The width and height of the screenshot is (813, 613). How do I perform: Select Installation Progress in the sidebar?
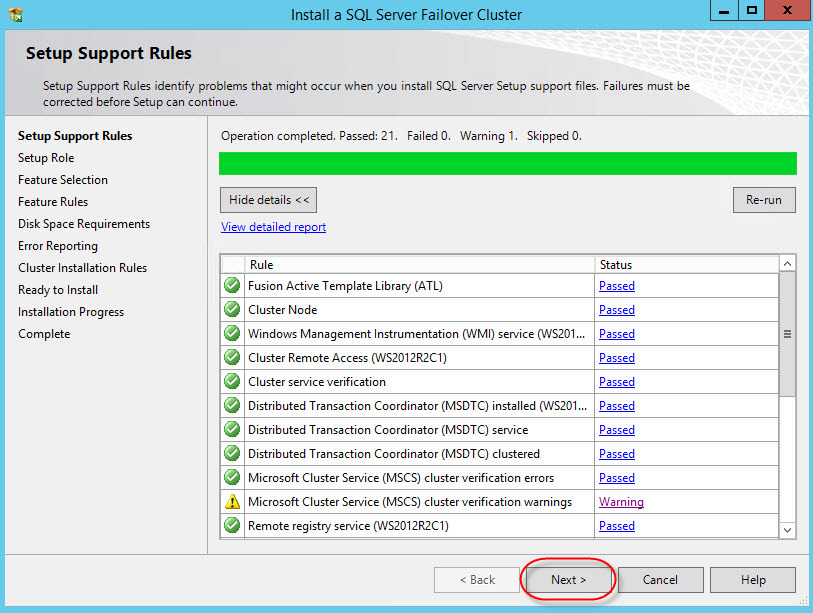[70, 311]
